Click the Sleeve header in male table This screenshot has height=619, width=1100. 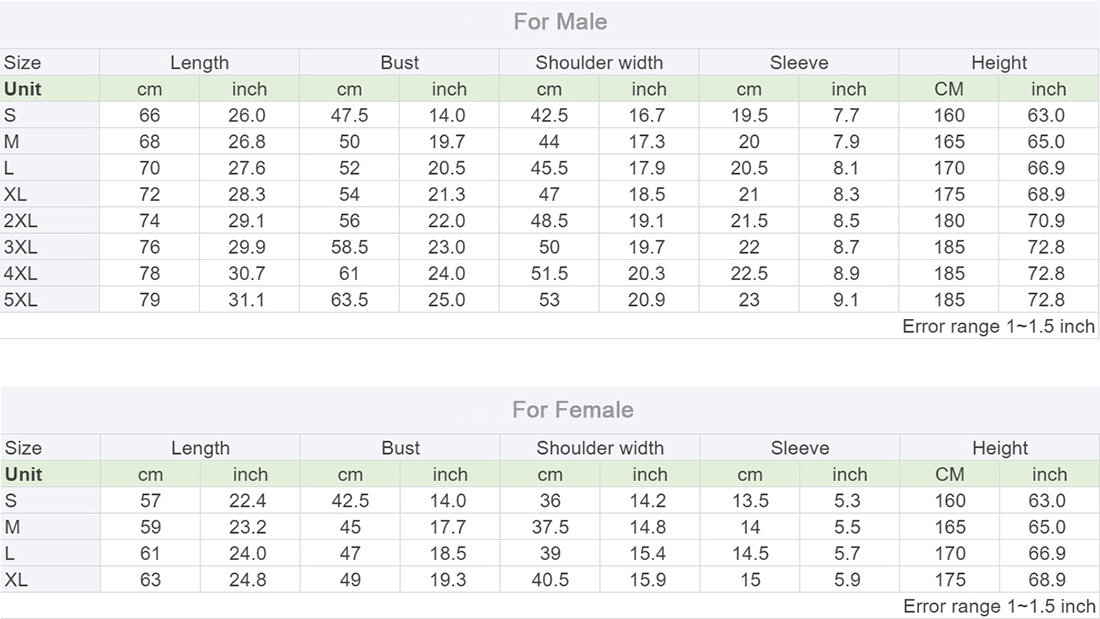[799, 63]
